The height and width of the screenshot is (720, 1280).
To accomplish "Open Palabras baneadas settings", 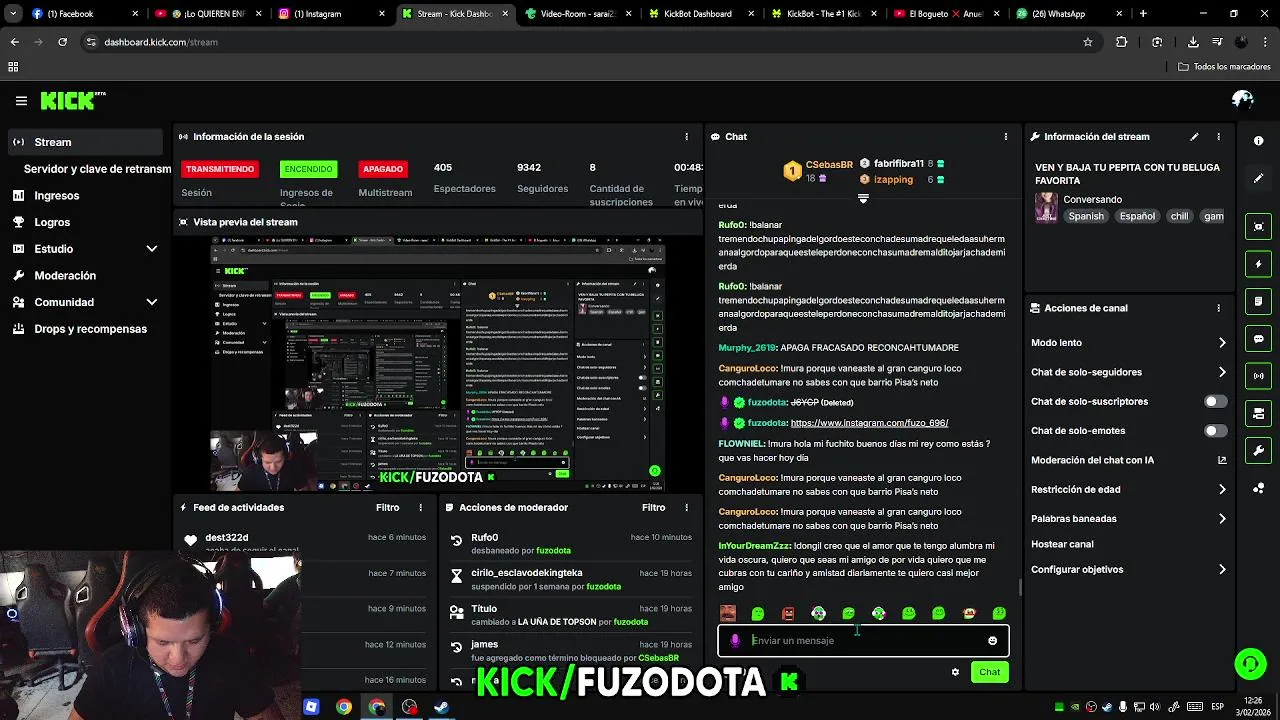I will coord(1128,519).
